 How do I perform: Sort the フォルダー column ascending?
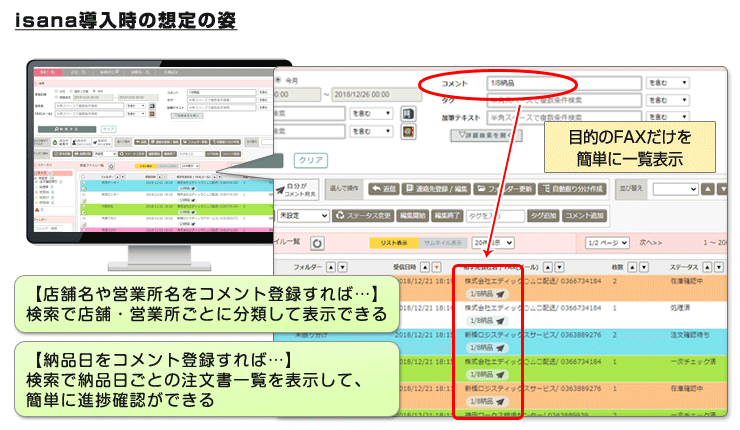coord(331,267)
